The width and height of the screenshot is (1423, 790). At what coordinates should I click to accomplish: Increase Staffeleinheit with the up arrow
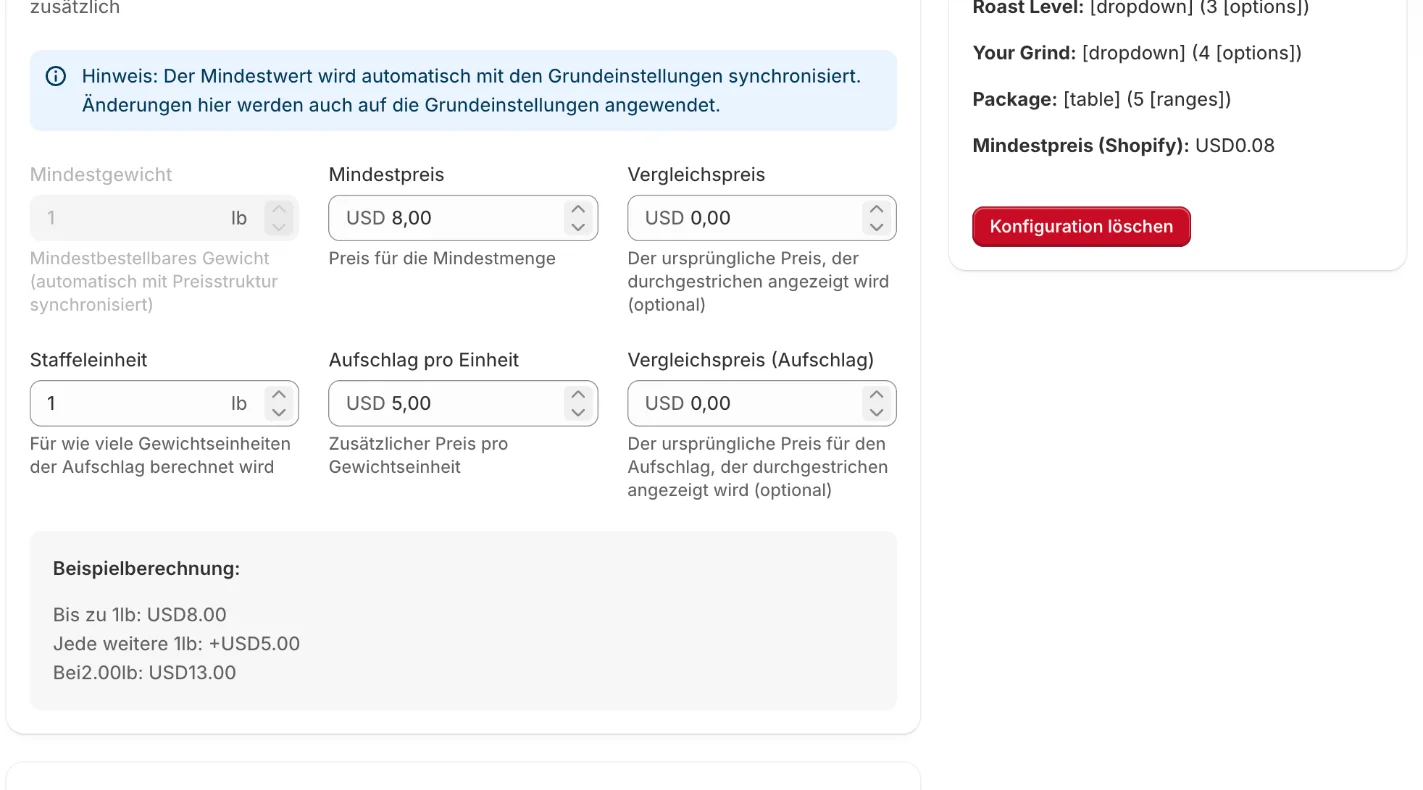278,394
